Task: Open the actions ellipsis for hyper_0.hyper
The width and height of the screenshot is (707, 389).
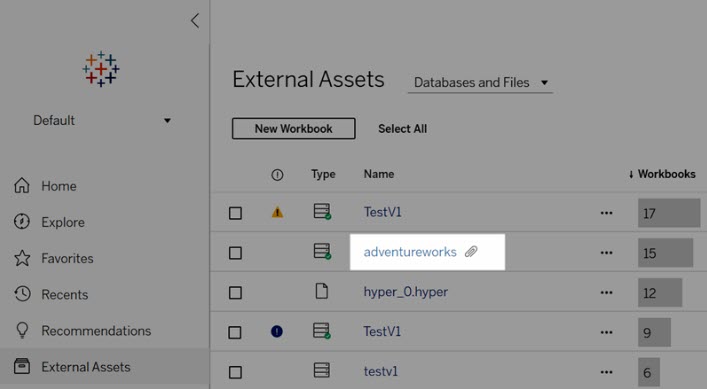Action: (x=606, y=293)
